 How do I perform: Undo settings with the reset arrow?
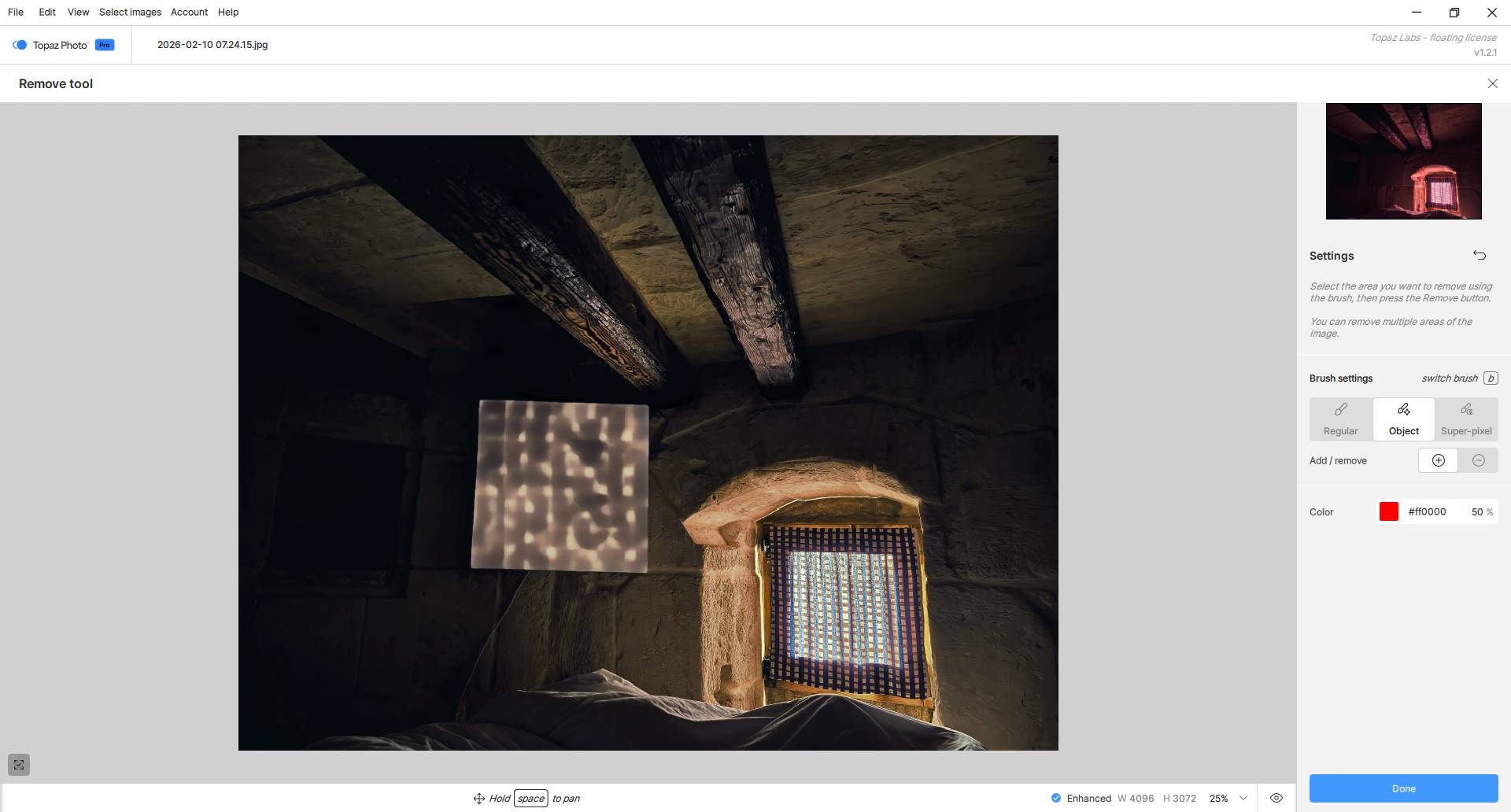[1480, 255]
